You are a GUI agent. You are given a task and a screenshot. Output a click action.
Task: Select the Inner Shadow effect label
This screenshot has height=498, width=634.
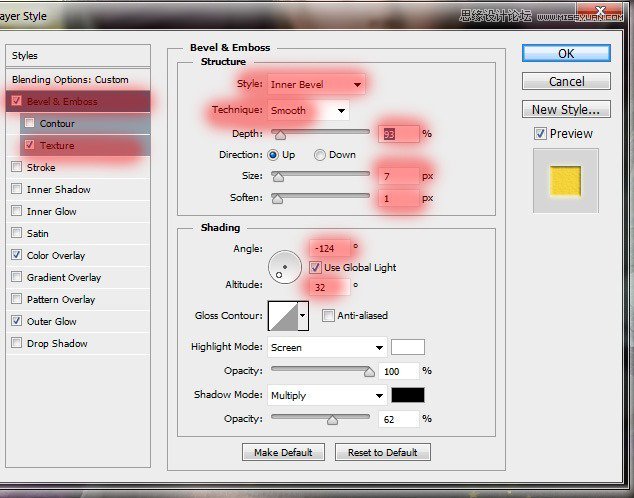coord(59,189)
